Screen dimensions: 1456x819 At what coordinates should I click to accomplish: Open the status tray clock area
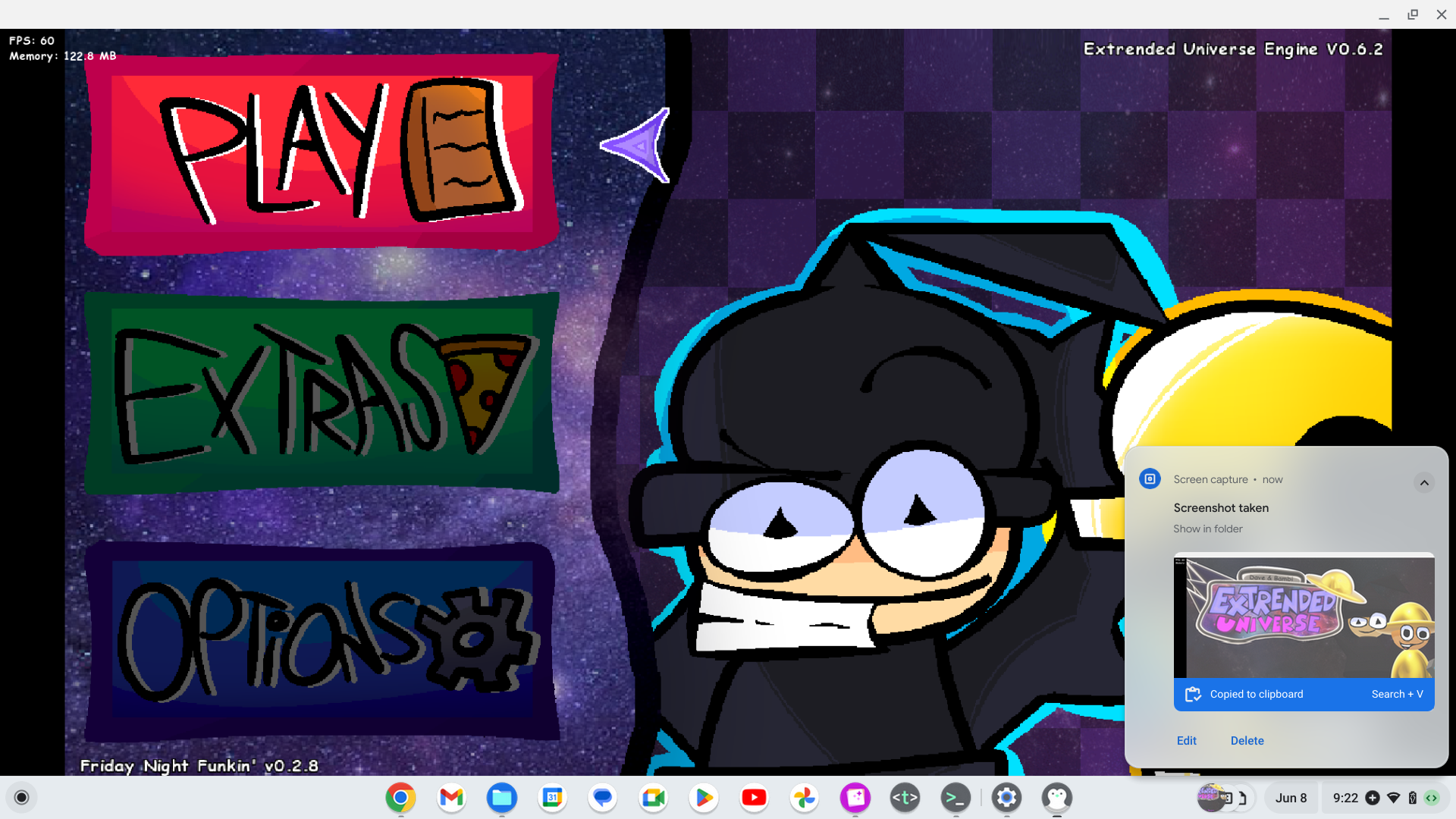(x=1346, y=798)
